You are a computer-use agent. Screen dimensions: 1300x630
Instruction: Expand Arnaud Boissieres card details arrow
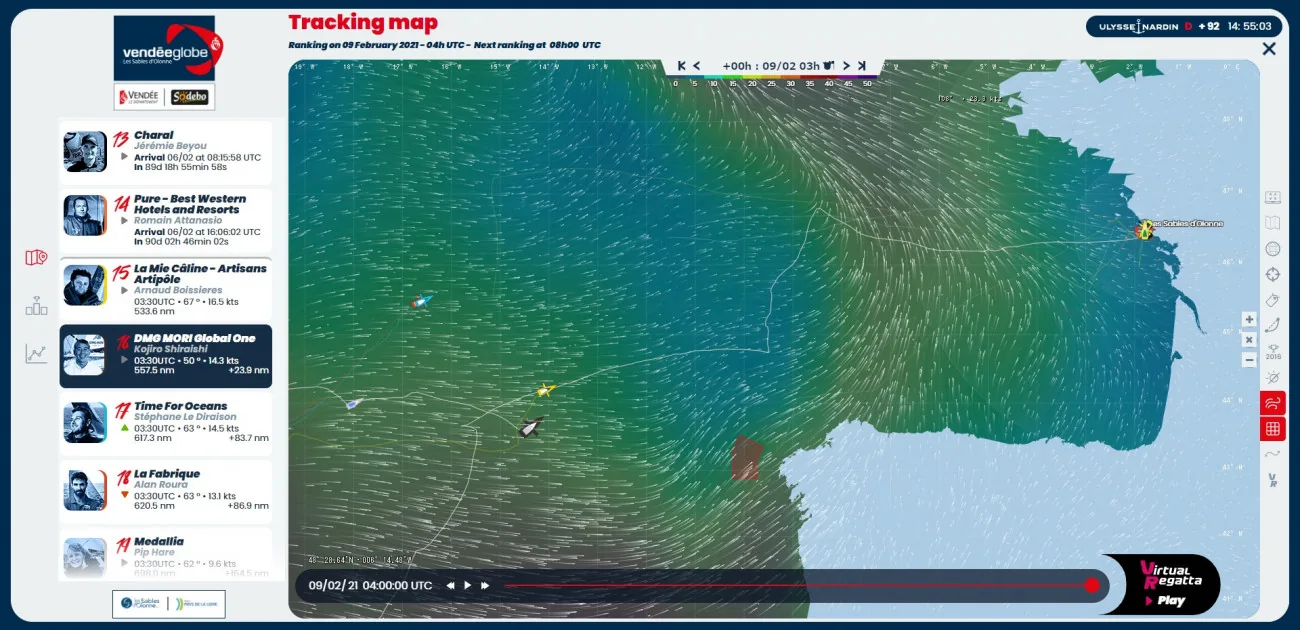pyautogui.click(x=125, y=290)
